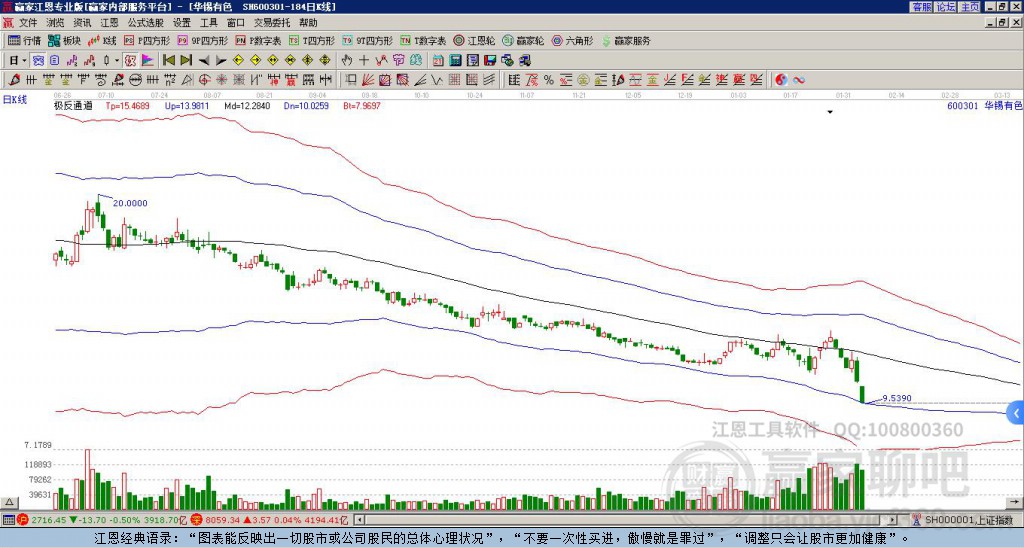The image size is (1024, 548).
Task: Click the blue side-panel expand arrow
Action: tap(1016, 413)
